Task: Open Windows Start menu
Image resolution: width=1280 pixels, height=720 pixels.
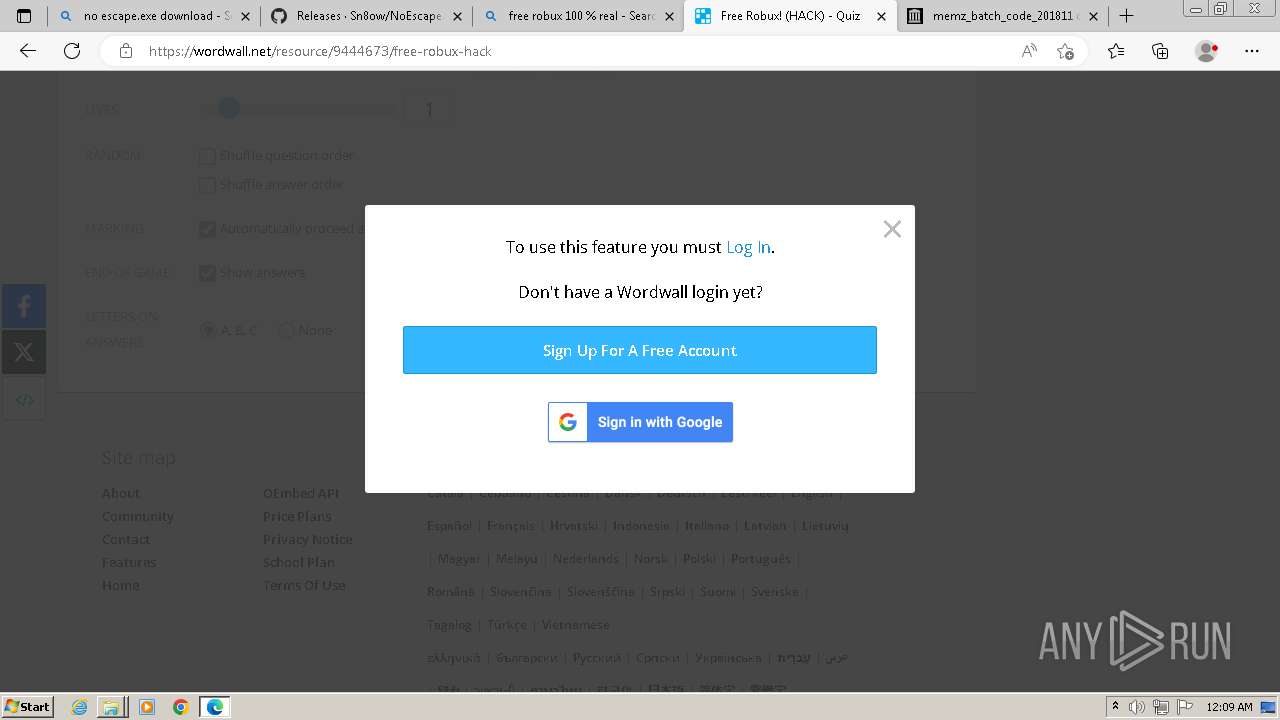Action: (x=27, y=706)
